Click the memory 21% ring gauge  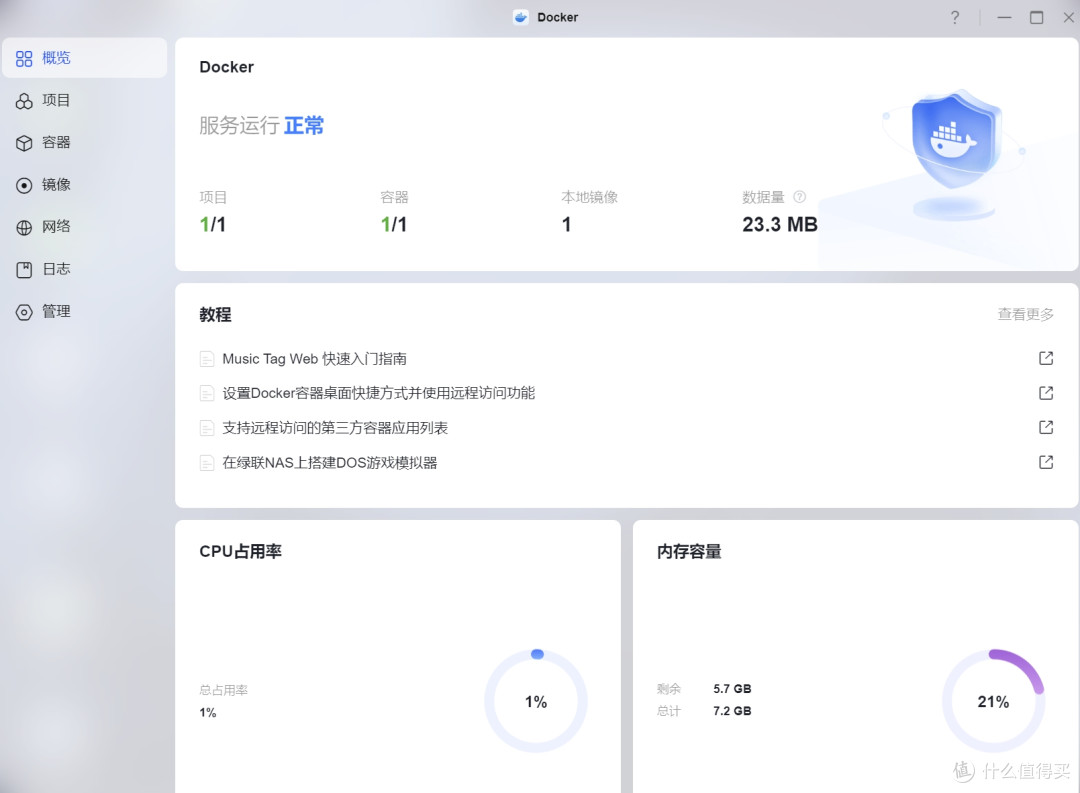993,701
